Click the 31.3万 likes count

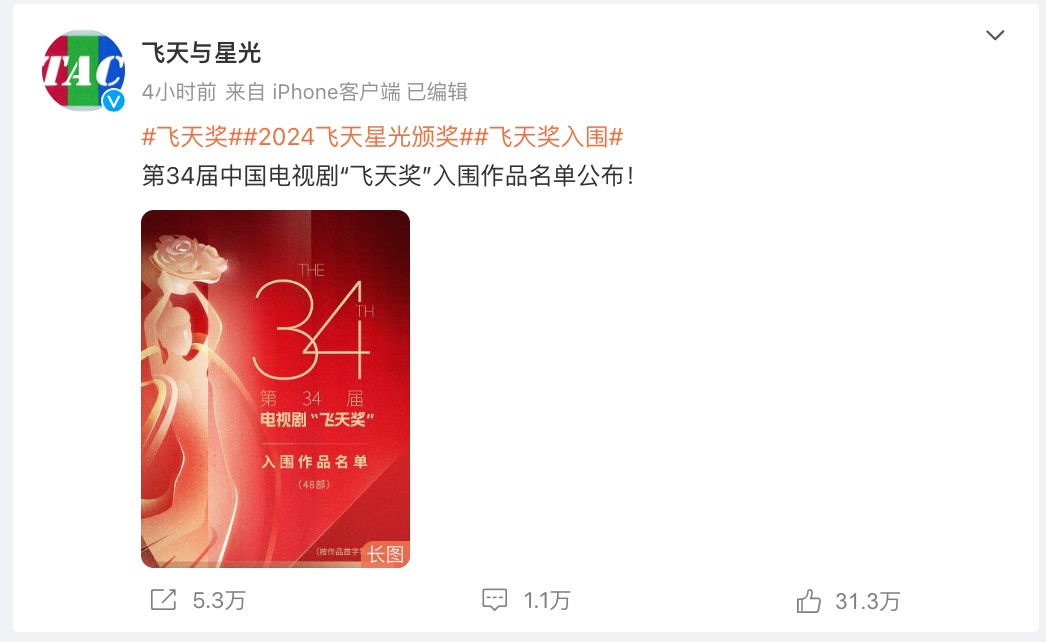point(867,601)
